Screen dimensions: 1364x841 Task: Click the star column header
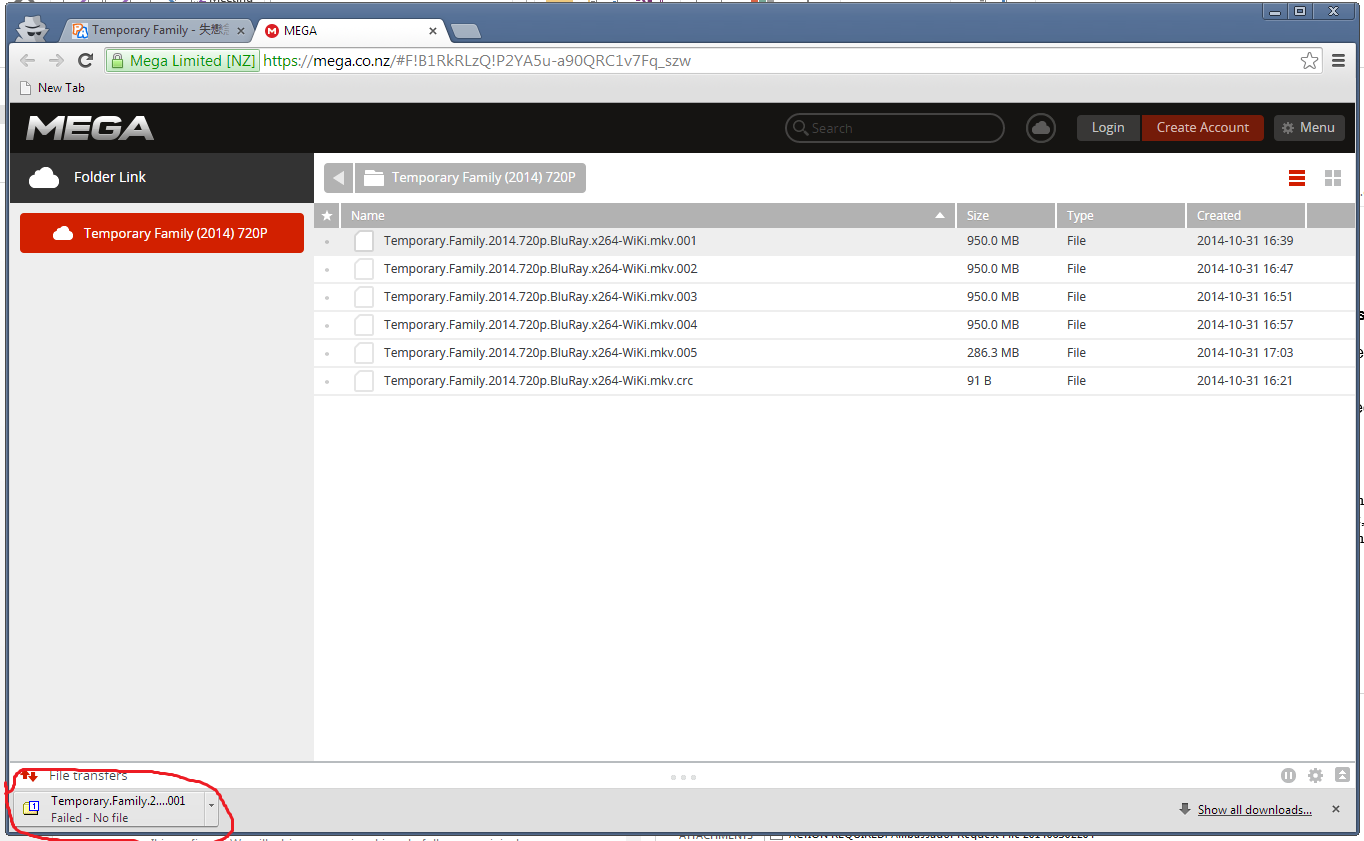(327, 215)
